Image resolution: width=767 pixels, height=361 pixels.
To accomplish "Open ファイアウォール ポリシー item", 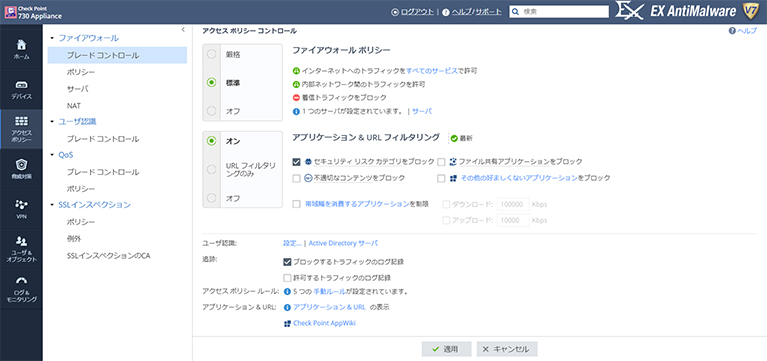I will click(81, 72).
